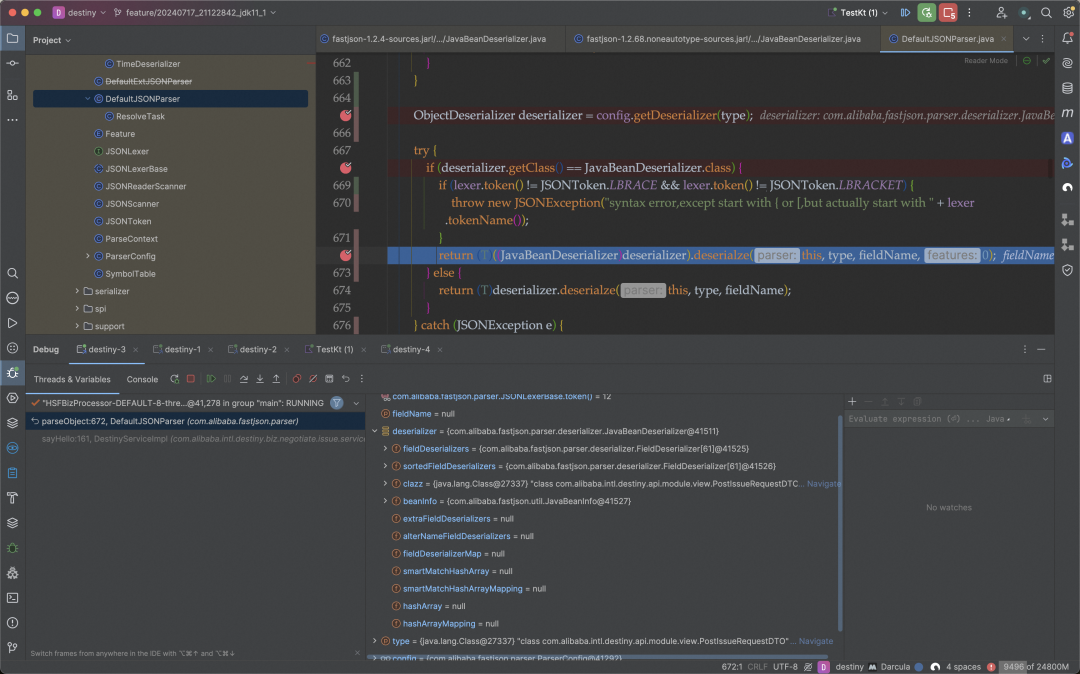
Task: Open the Git tool window icon
Action: (x=12, y=647)
